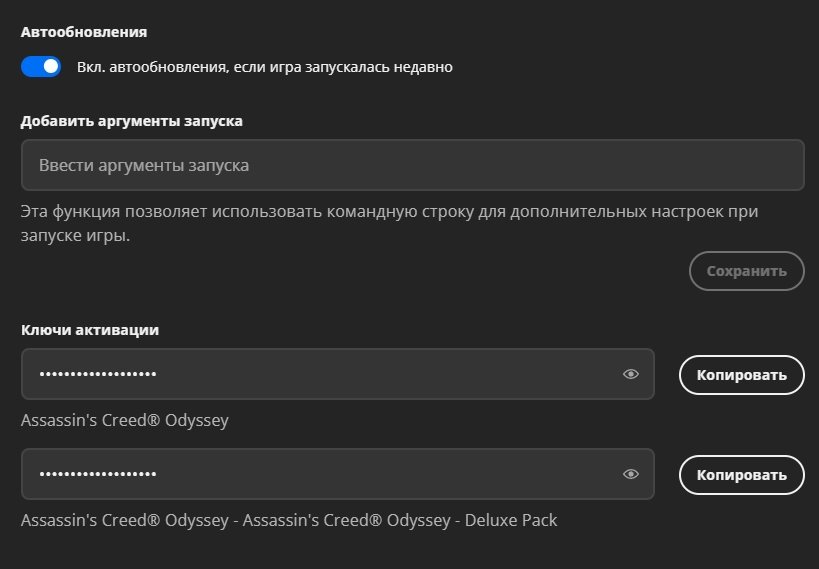
Task: Click the Ввести аргументы запуска placeholder text
Action: coord(143,165)
